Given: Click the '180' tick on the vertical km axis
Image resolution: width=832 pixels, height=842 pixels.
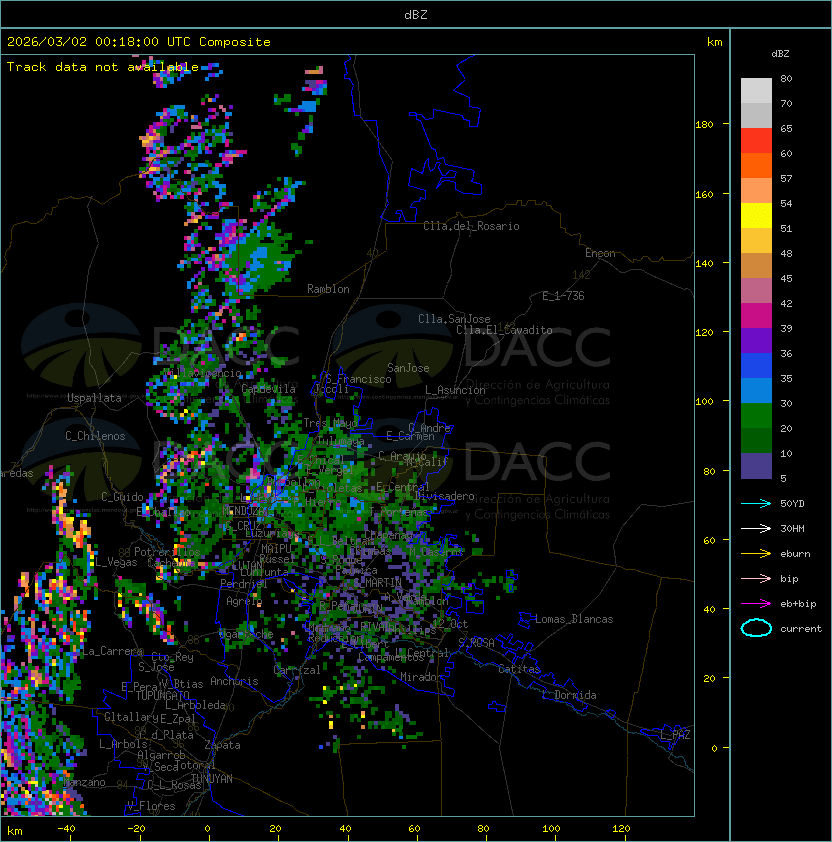Looking at the screenshot, I should (x=704, y=125).
